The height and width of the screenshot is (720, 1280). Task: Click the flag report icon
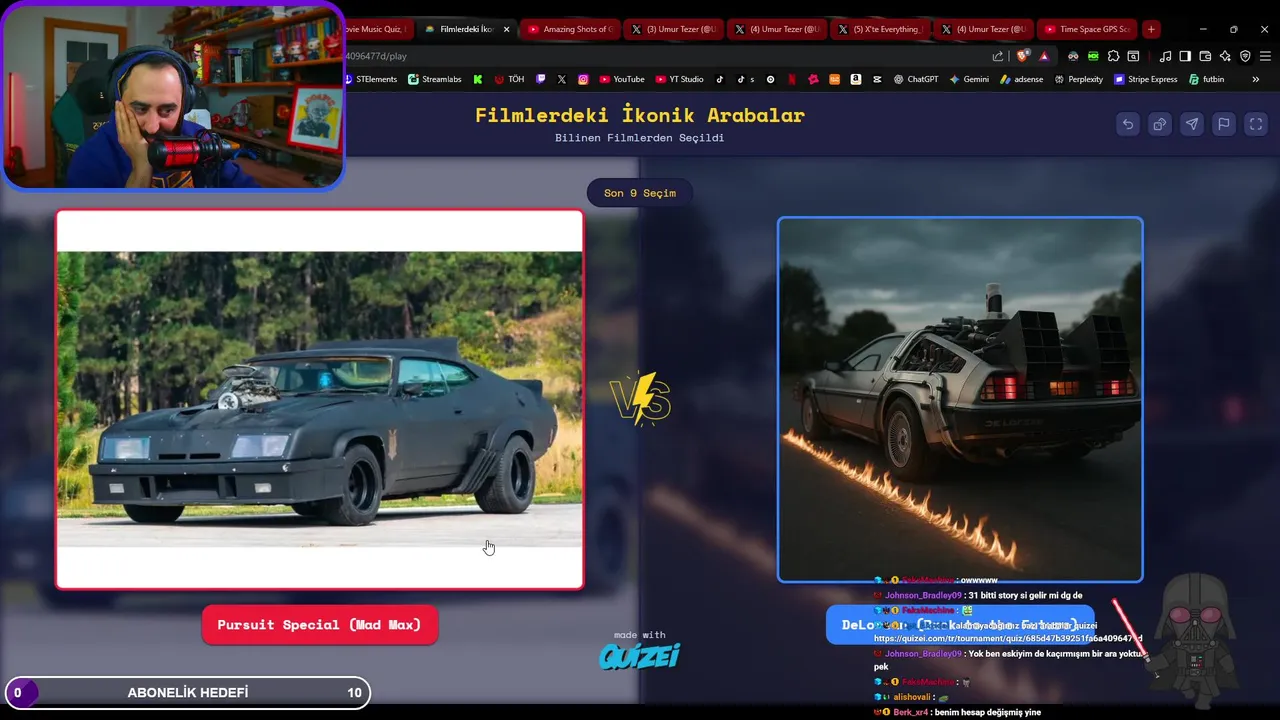point(1224,124)
